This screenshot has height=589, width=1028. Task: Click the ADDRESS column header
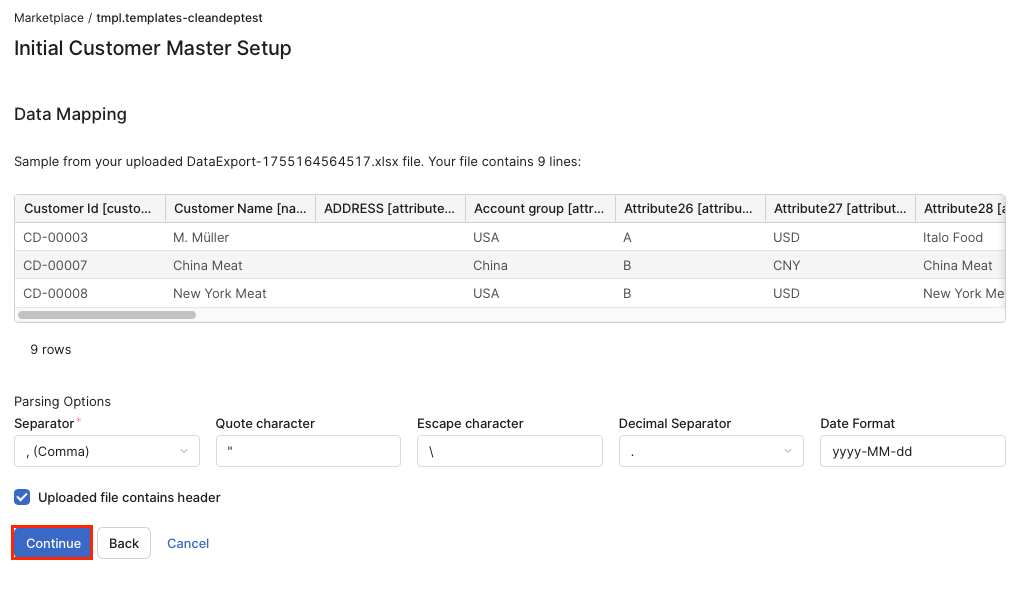[389, 208]
